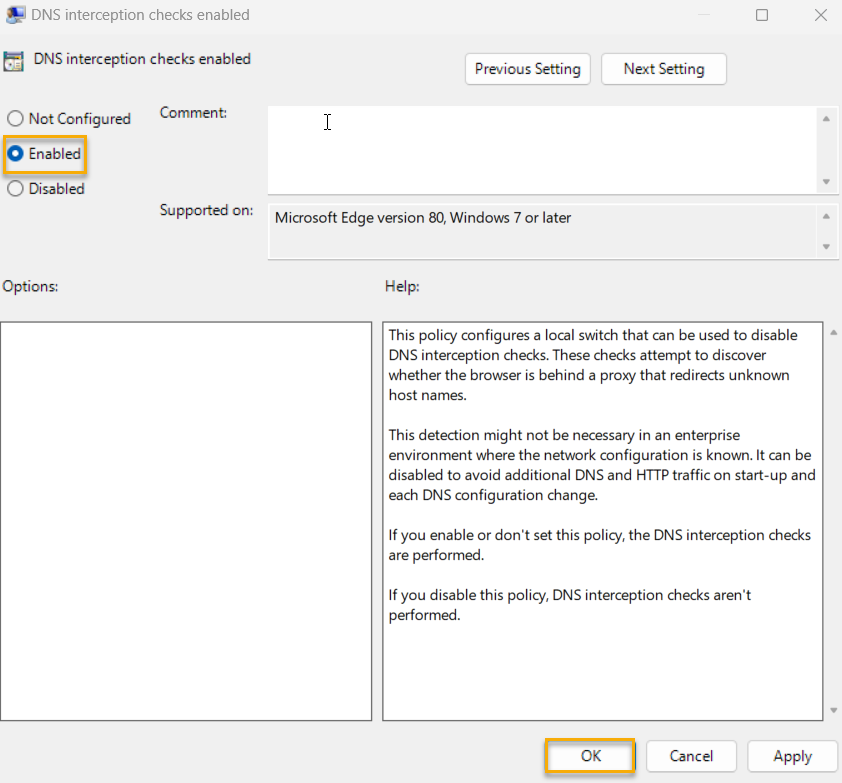Select the Enabled radio button
Viewport: 842px width, 783px height.
pos(15,153)
